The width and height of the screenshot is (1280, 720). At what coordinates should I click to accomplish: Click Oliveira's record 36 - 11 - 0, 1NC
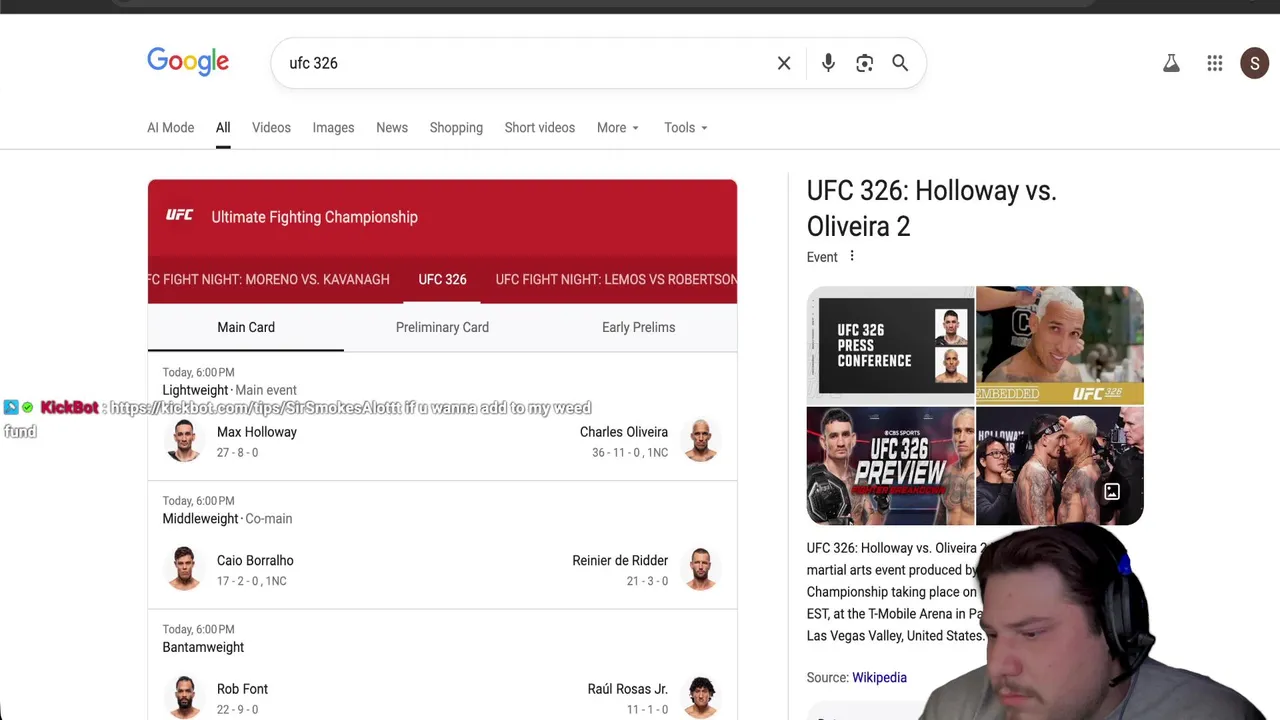click(630, 452)
